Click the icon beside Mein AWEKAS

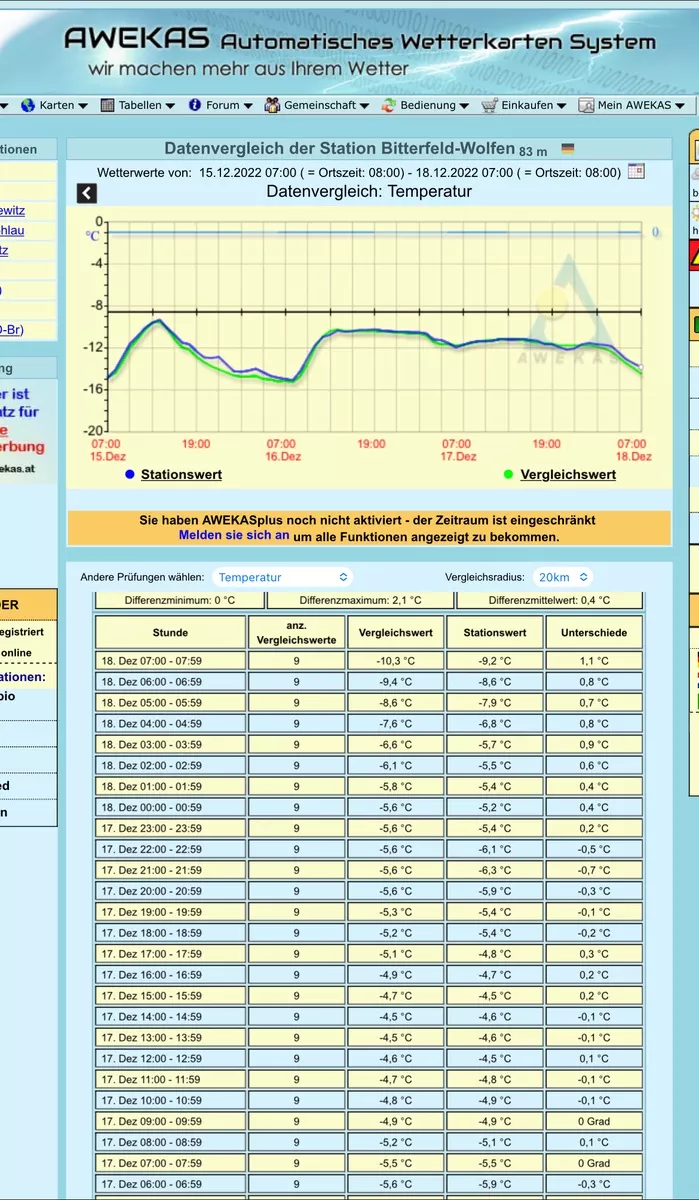[x=586, y=105]
